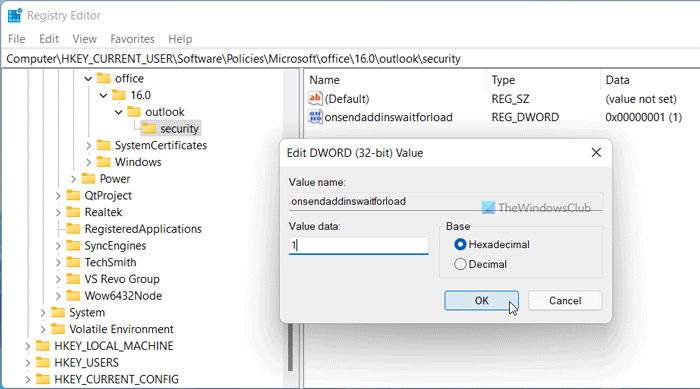
Task: Open the View menu
Action: click(x=84, y=39)
